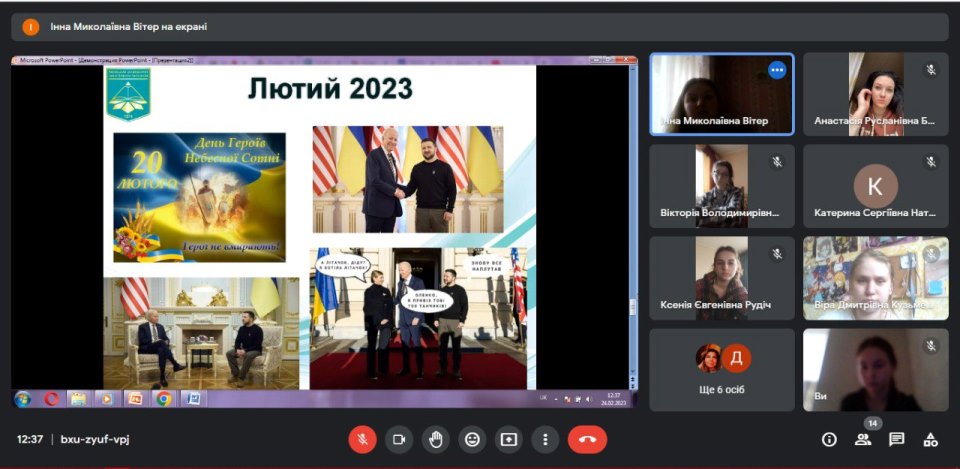
Task: Click the PowerPoint icon on the shared taskbar
Action: tap(135, 399)
